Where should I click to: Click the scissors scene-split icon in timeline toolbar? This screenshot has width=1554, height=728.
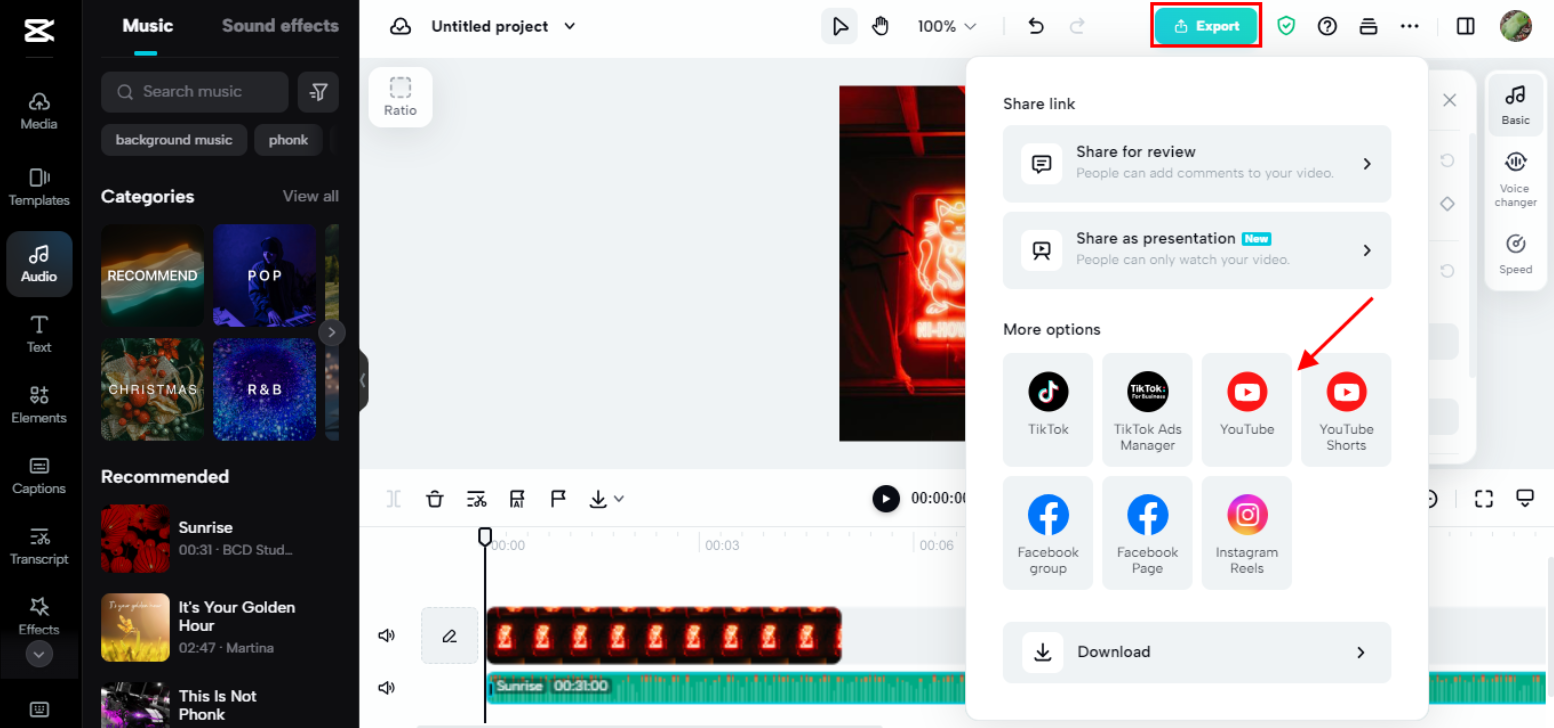coord(476,498)
